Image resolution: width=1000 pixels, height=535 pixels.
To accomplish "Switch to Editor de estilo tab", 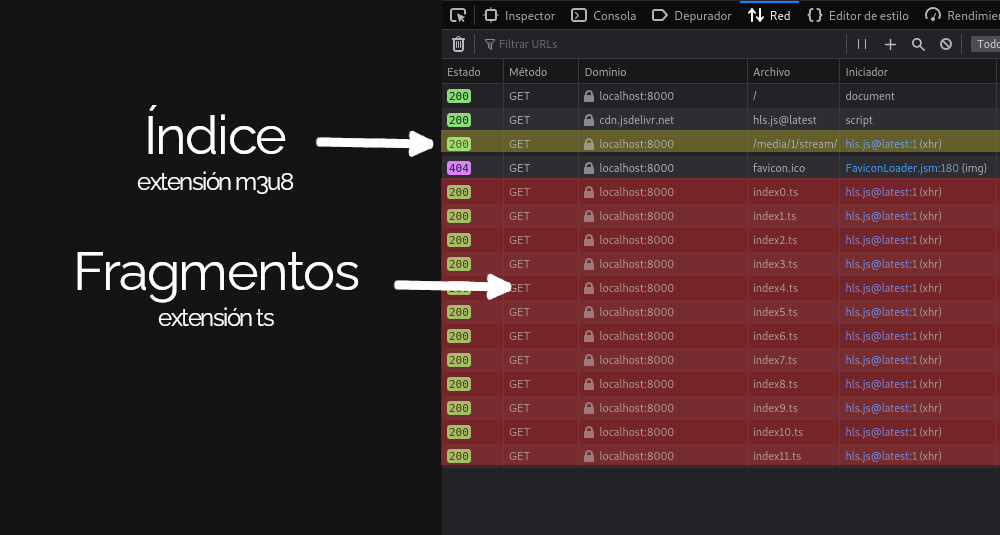I will pyautogui.click(x=858, y=15).
